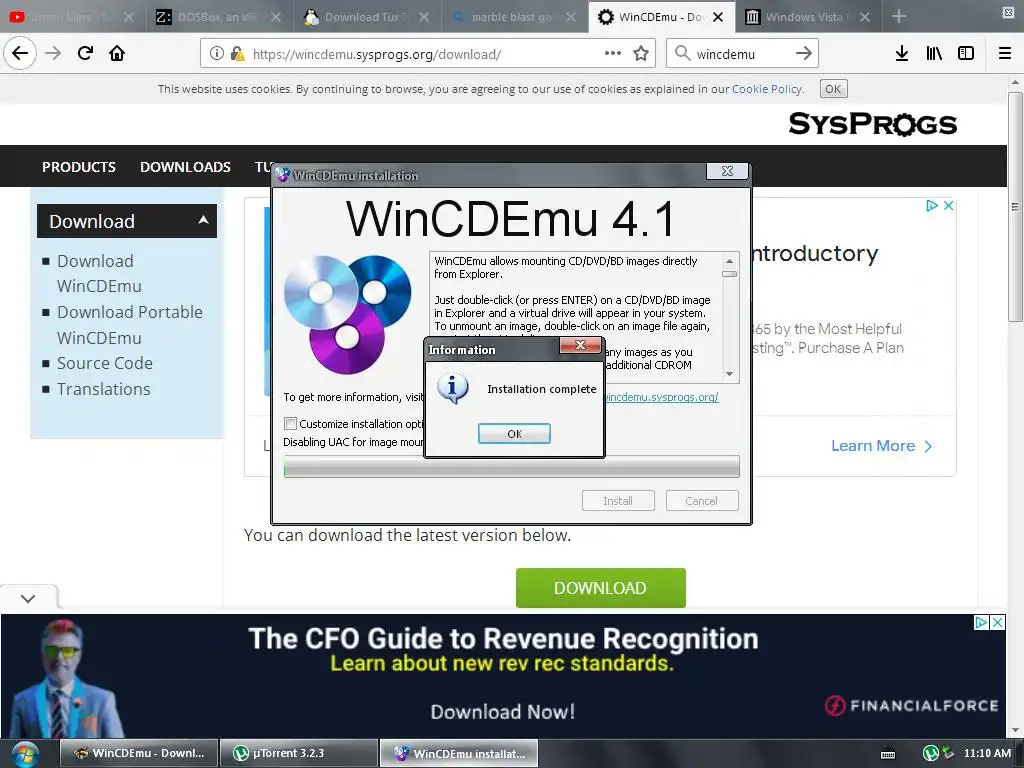Viewport: 1024px width, 768px height.
Task: Click the wincdemu.sysprogs.org link in the installer
Action: 661,397
